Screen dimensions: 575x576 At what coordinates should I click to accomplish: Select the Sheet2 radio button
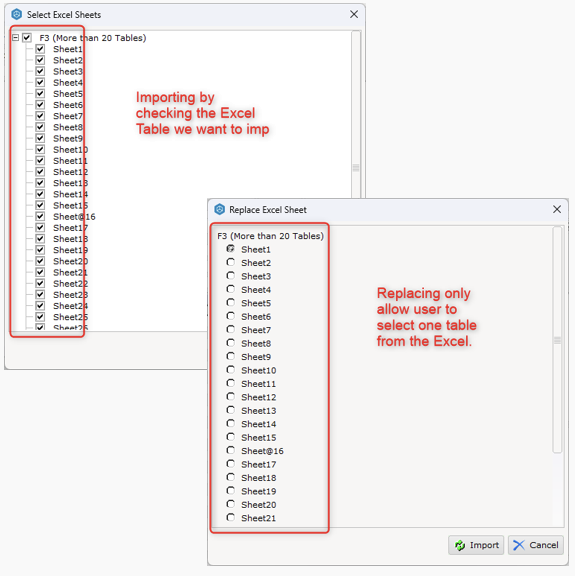[x=230, y=262]
